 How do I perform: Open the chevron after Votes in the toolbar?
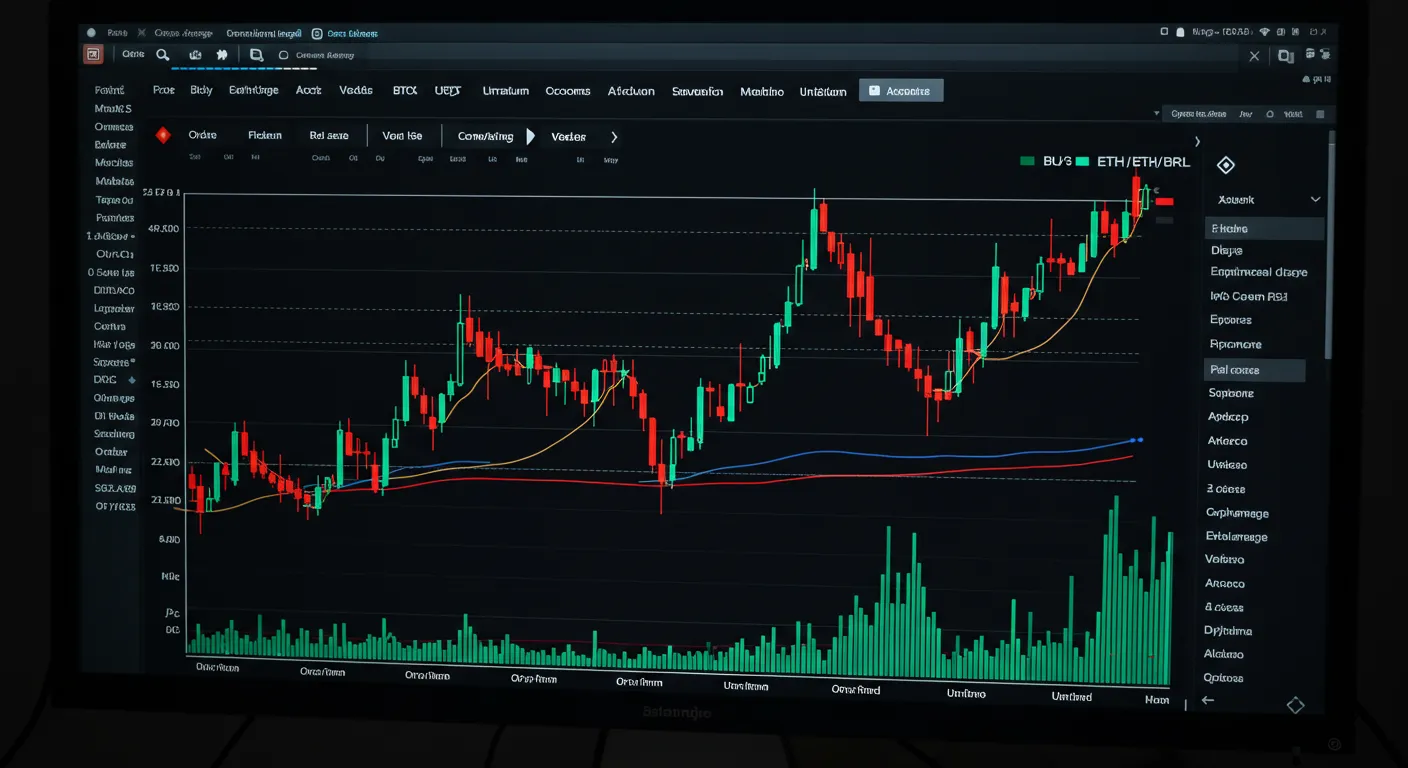pos(614,136)
